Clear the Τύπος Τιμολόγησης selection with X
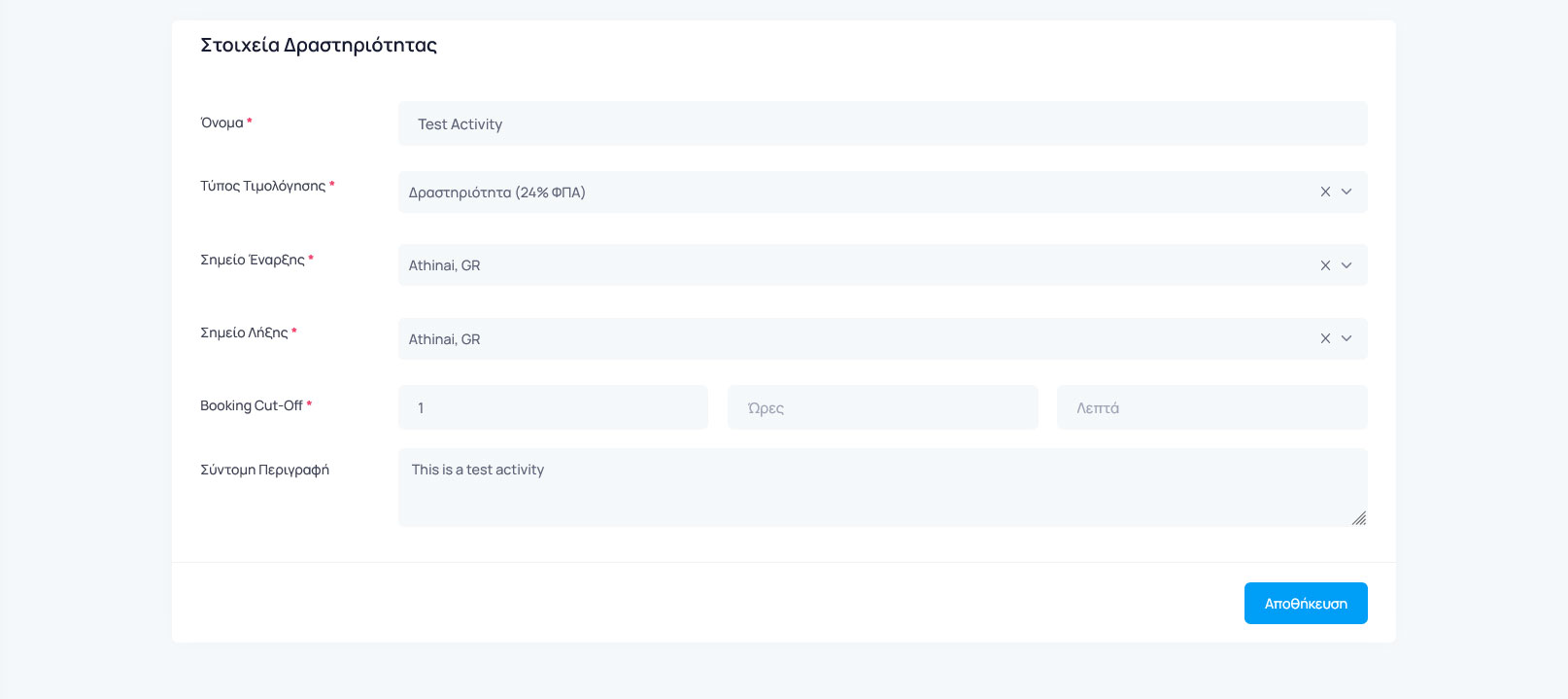The height and width of the screenshot is (699, 1568). 1325,192
